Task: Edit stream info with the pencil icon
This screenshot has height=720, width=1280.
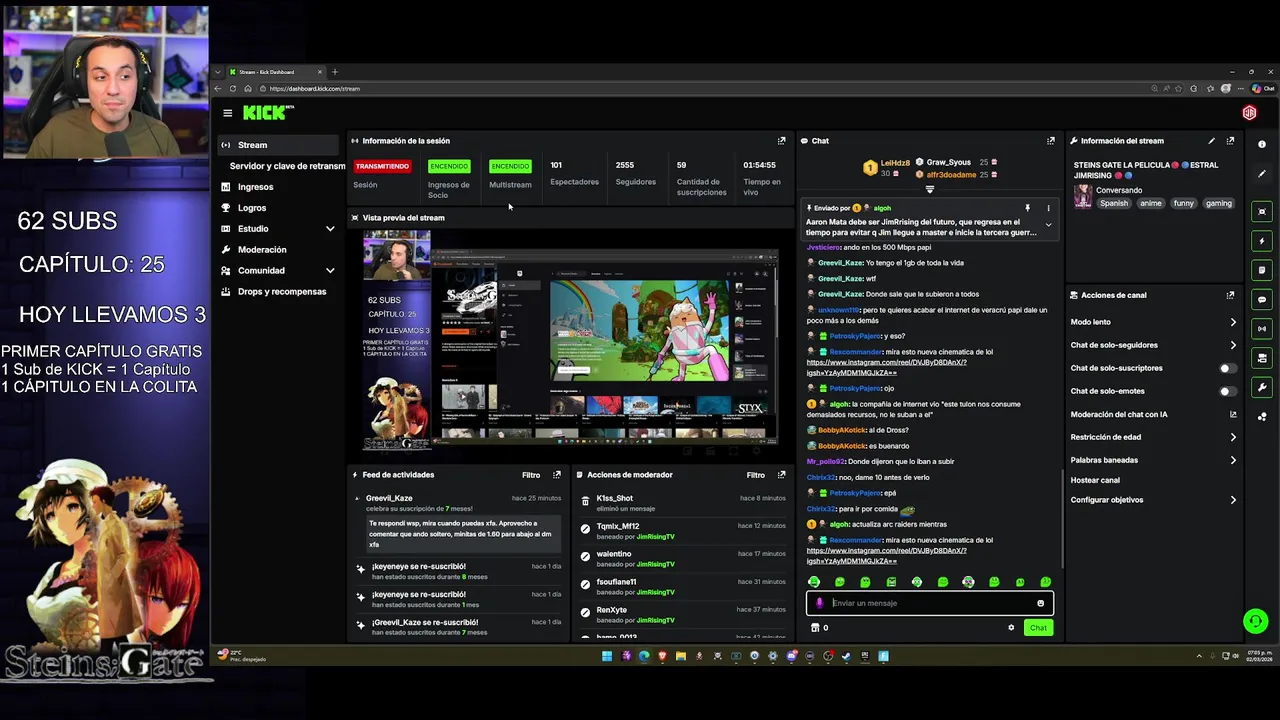Action: (1212, 141)
